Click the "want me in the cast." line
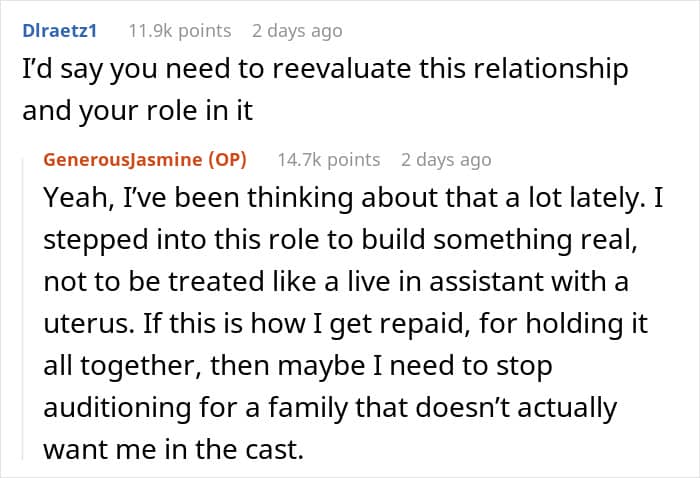This screenshot has height=478, width=700. [x=174, y=450]
